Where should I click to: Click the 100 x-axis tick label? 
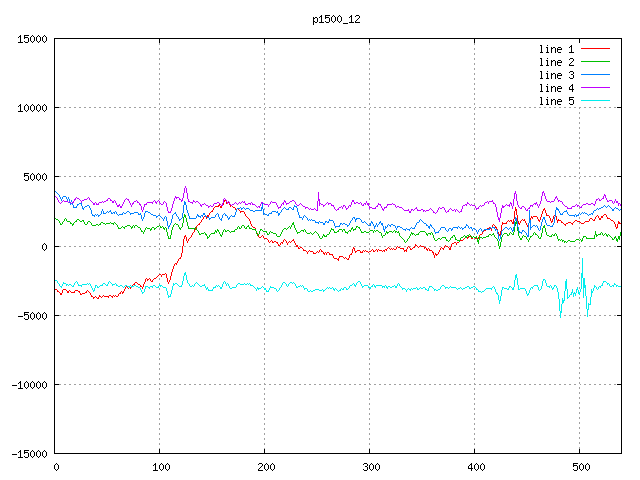coord(160,467)
